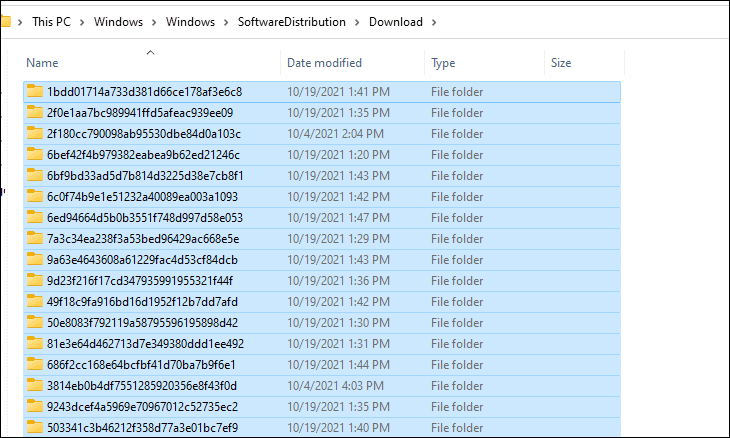Select folder icon of 686f2cc168e64bcfbf41d70ba7b9f6e1
This screenshot has height=438, width=730.
point(35,364)
